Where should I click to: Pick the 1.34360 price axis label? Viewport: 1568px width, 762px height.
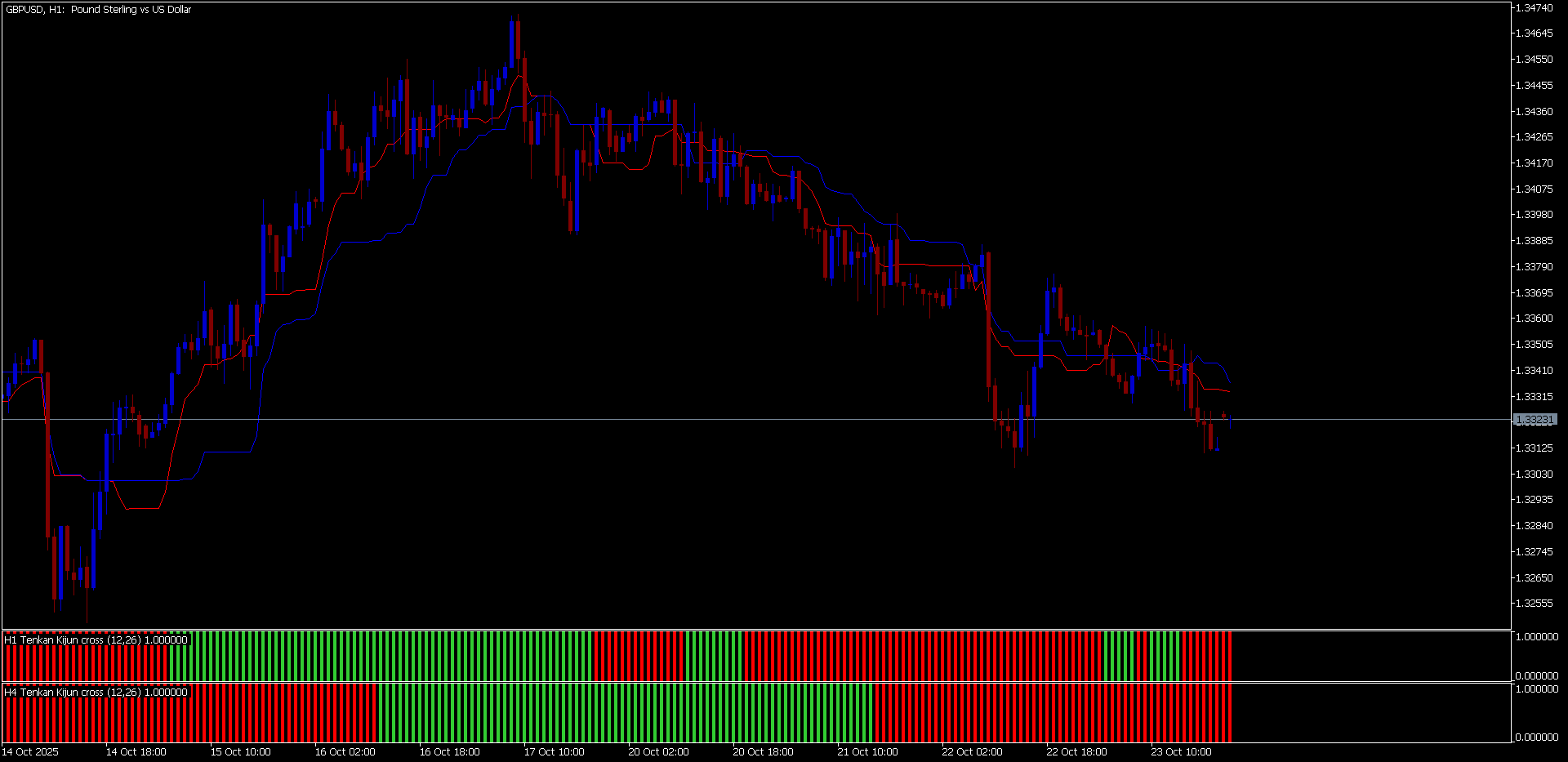point(1534,112)
